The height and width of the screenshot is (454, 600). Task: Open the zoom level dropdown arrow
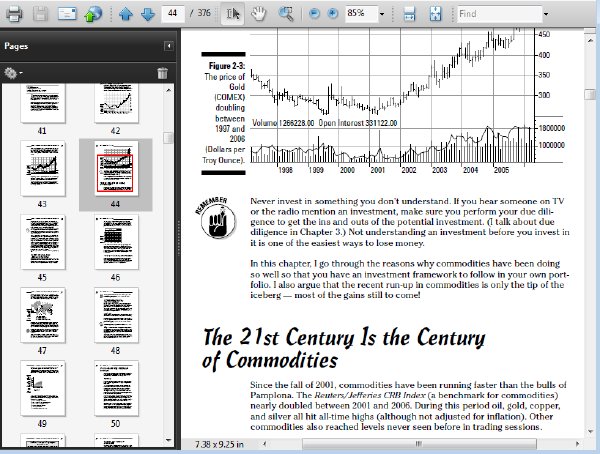pos(382,14)
